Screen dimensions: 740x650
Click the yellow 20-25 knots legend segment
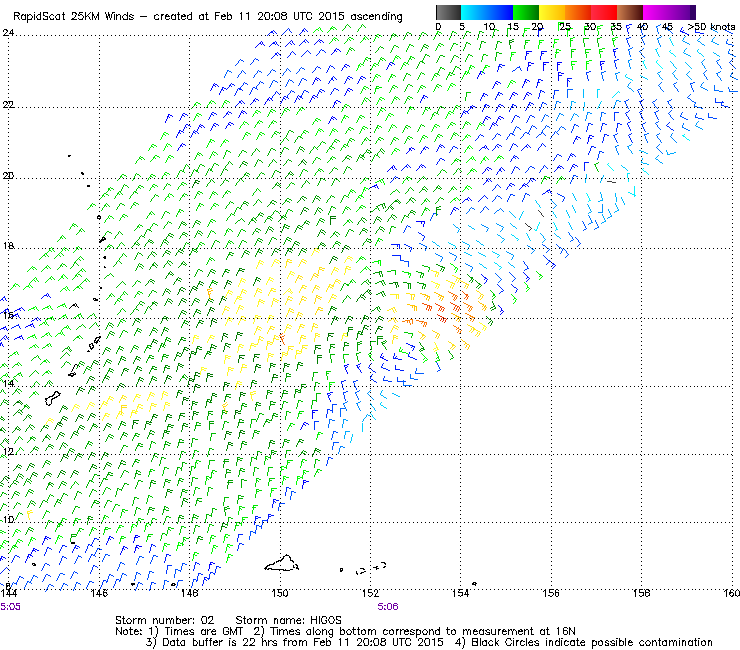tap(552, 12)
